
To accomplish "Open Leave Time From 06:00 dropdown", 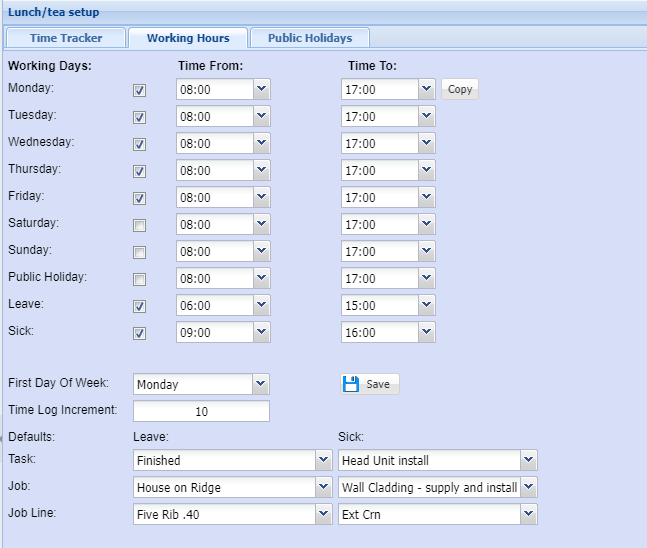I will point(260,306).
